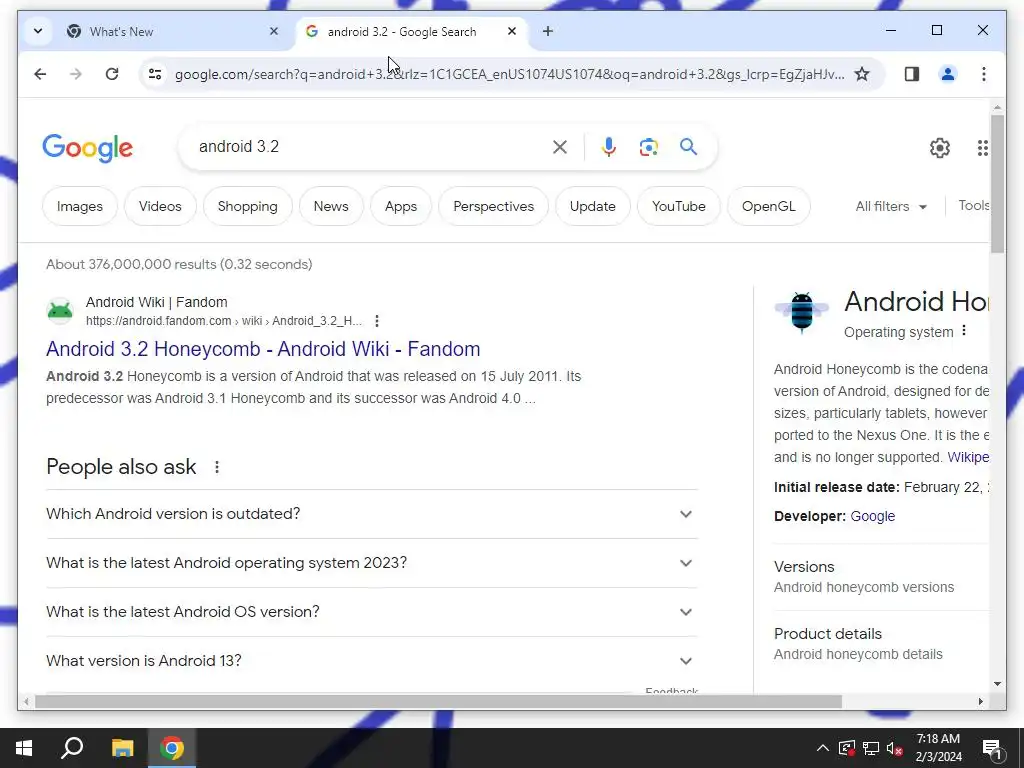
Task: Filter results by News
Action: (x=331, y=206)
